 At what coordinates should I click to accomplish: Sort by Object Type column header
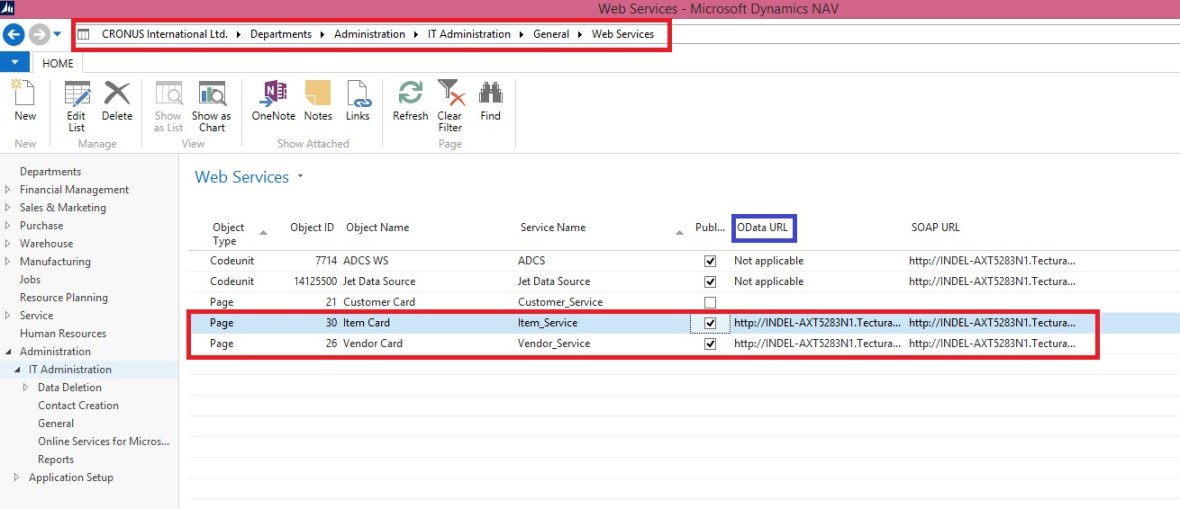(x=228, y=234)
